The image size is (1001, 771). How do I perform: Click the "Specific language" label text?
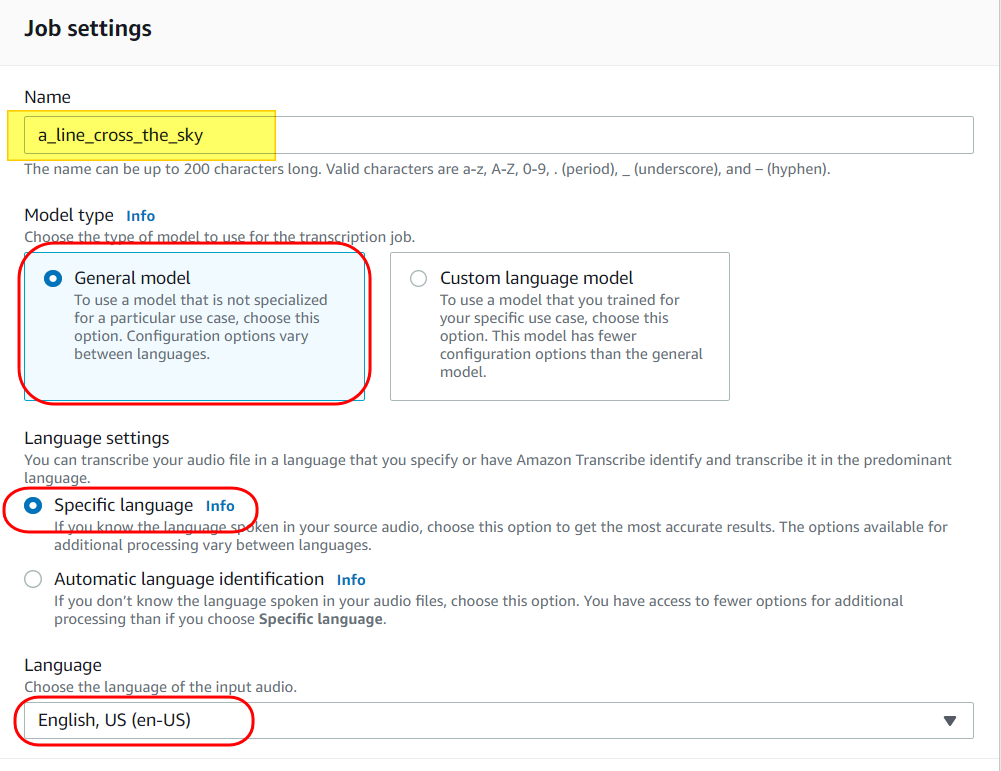click(123, 505)
